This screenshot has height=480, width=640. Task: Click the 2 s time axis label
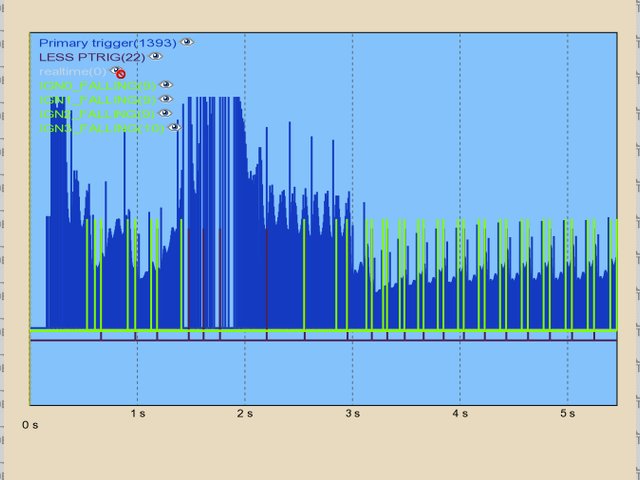244,413
